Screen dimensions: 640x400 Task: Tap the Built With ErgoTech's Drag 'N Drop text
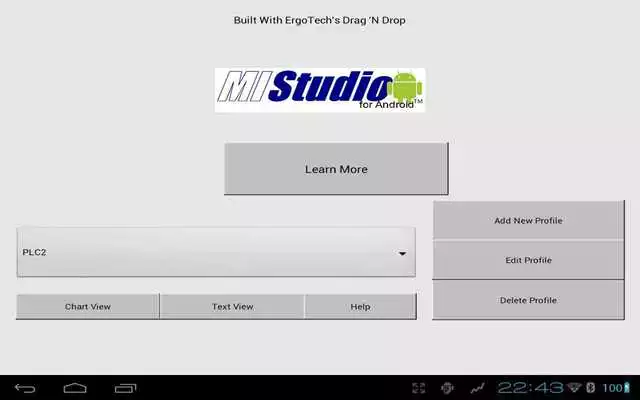coord(320,20)
